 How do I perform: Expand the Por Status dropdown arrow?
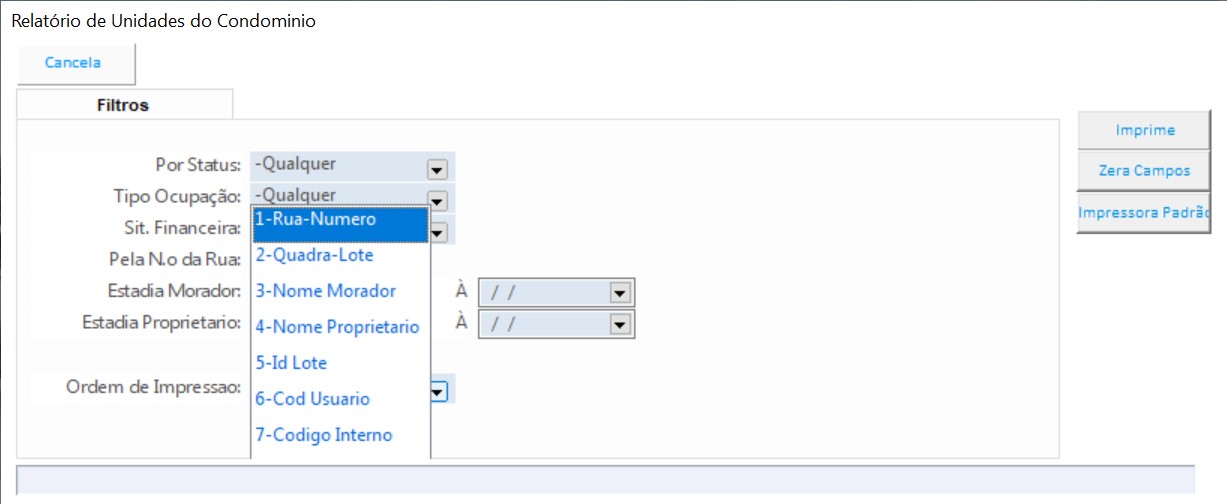(437, 168)
